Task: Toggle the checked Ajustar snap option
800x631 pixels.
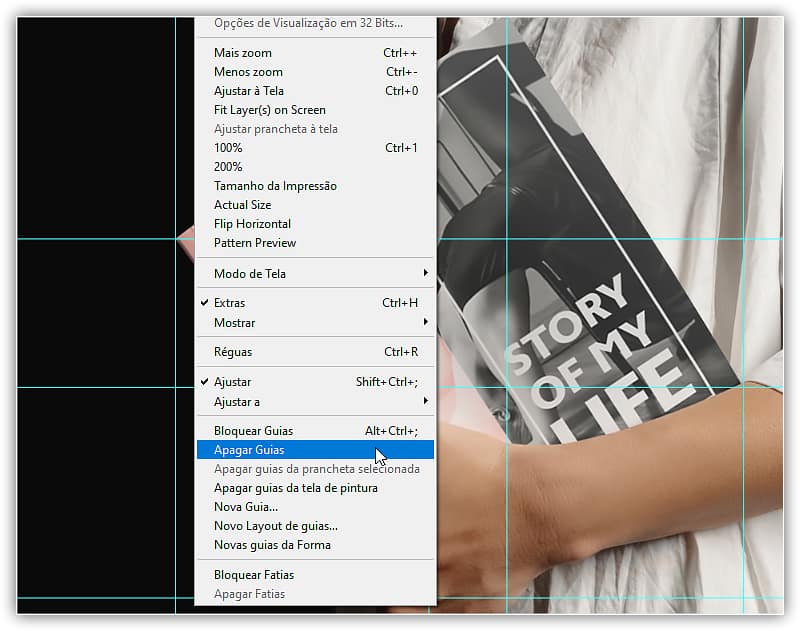Action: click(x=315, y=382)
